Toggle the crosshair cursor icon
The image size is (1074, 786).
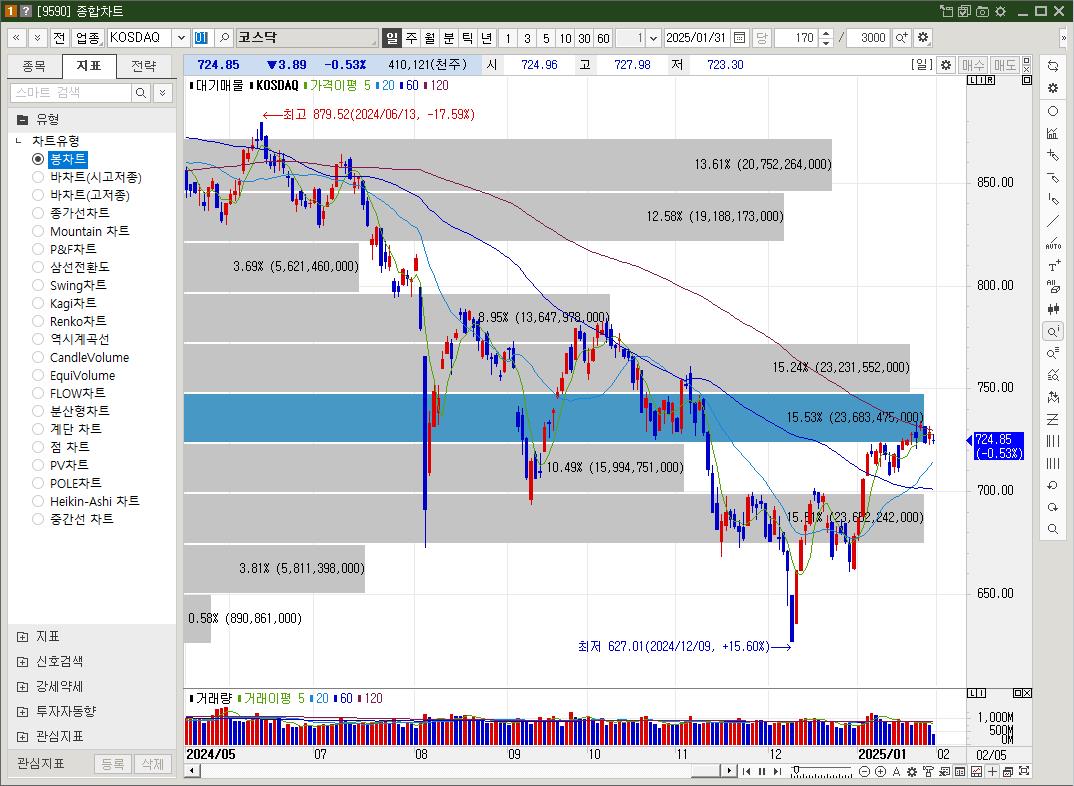[992, 772]
